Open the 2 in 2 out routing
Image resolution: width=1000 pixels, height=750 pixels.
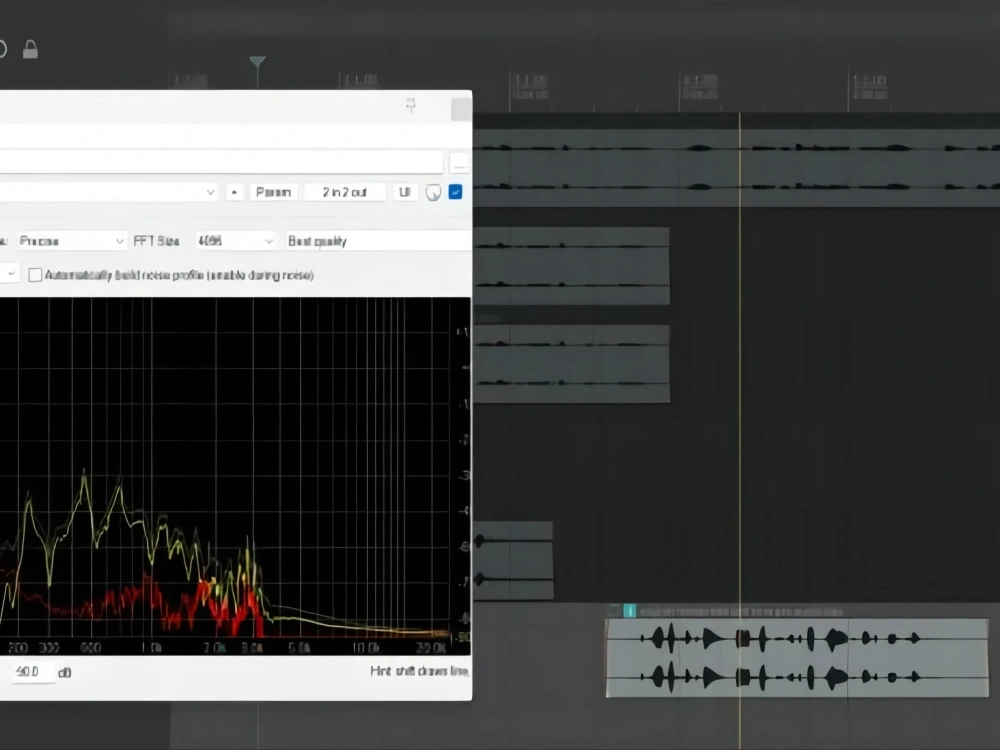pos(344,192)
